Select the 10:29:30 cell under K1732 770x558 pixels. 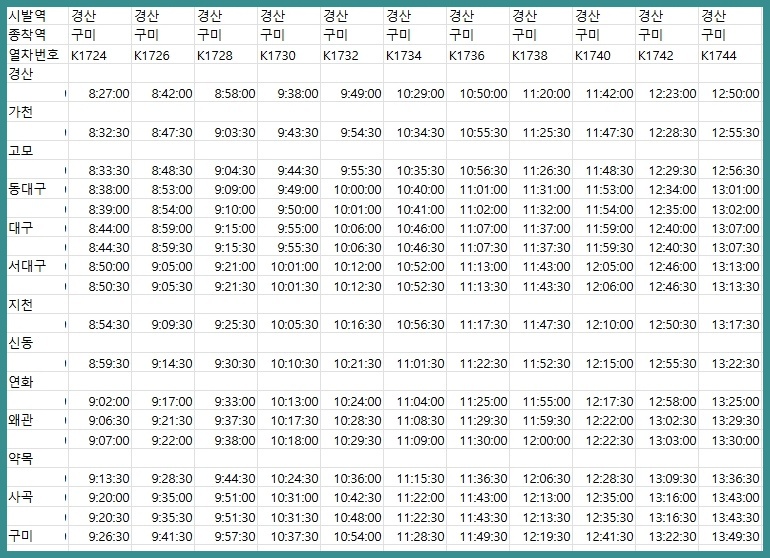352,440
